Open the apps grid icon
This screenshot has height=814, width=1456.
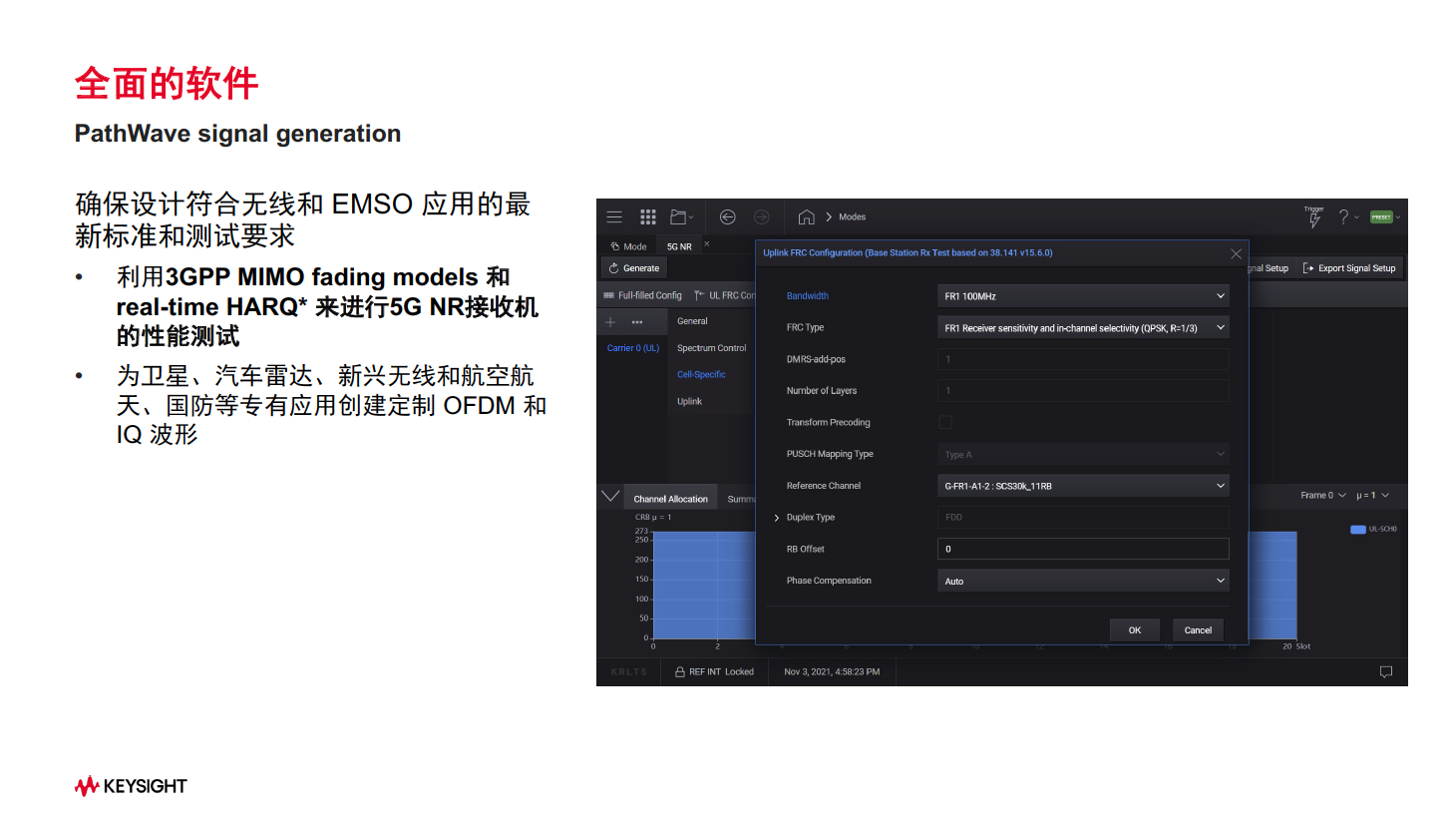tap(648, 216)
